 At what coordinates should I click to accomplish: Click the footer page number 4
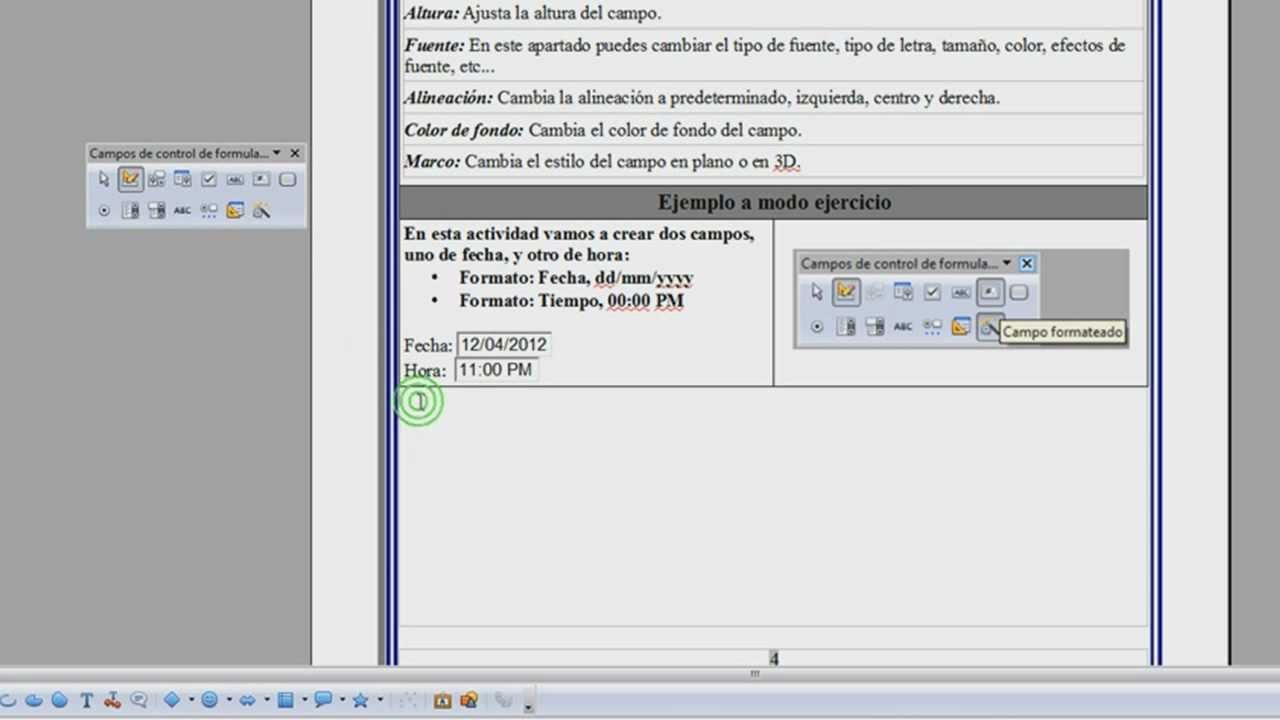click(x=774, y=658)
